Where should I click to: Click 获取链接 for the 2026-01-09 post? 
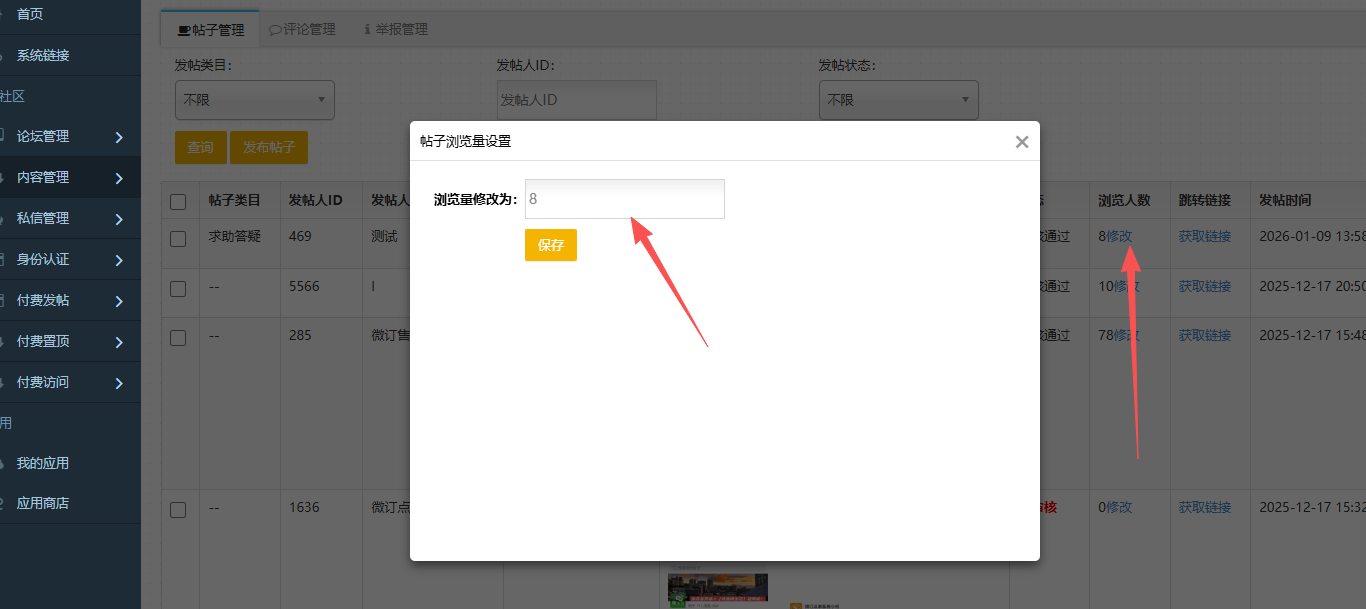tap(1204, 237)
